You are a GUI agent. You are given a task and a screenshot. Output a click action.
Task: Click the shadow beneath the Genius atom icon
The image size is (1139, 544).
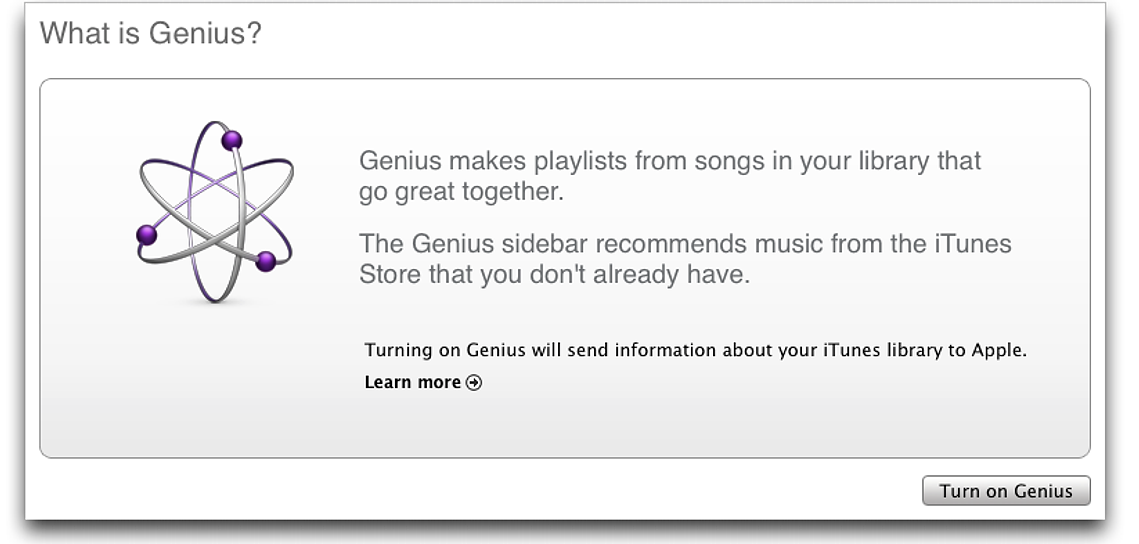click(215, 301)
